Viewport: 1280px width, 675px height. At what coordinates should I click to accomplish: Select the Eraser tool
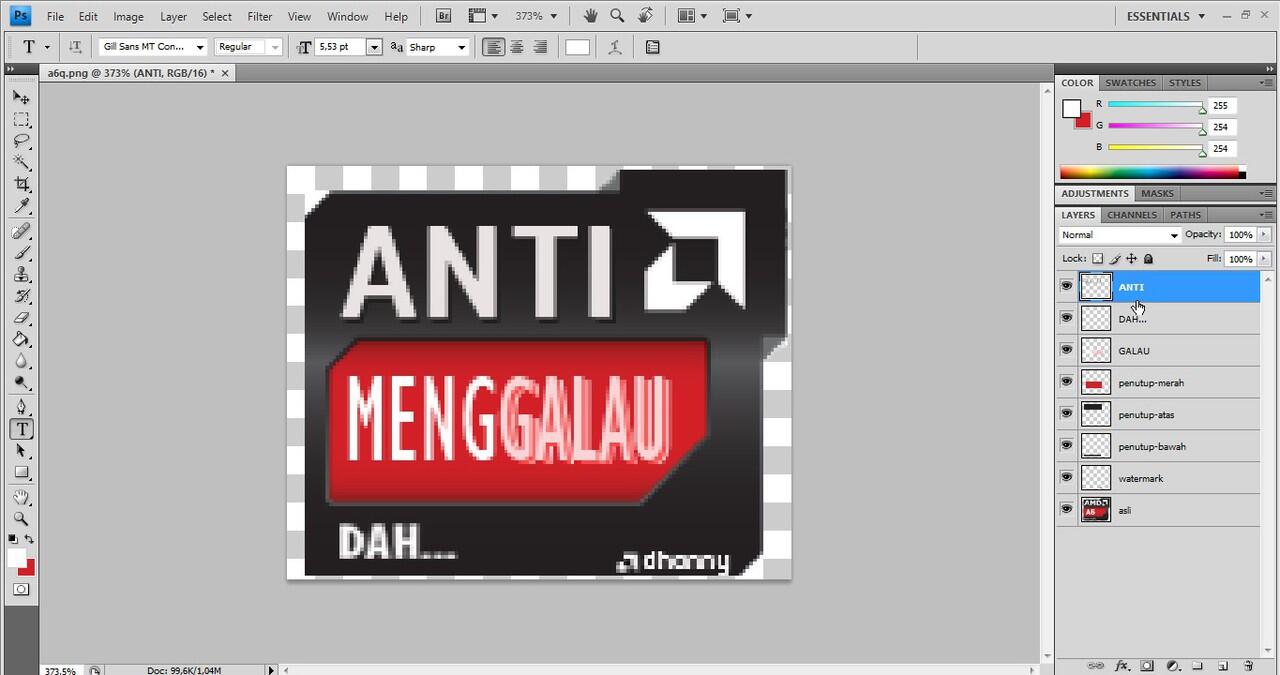tap(21, 318)
